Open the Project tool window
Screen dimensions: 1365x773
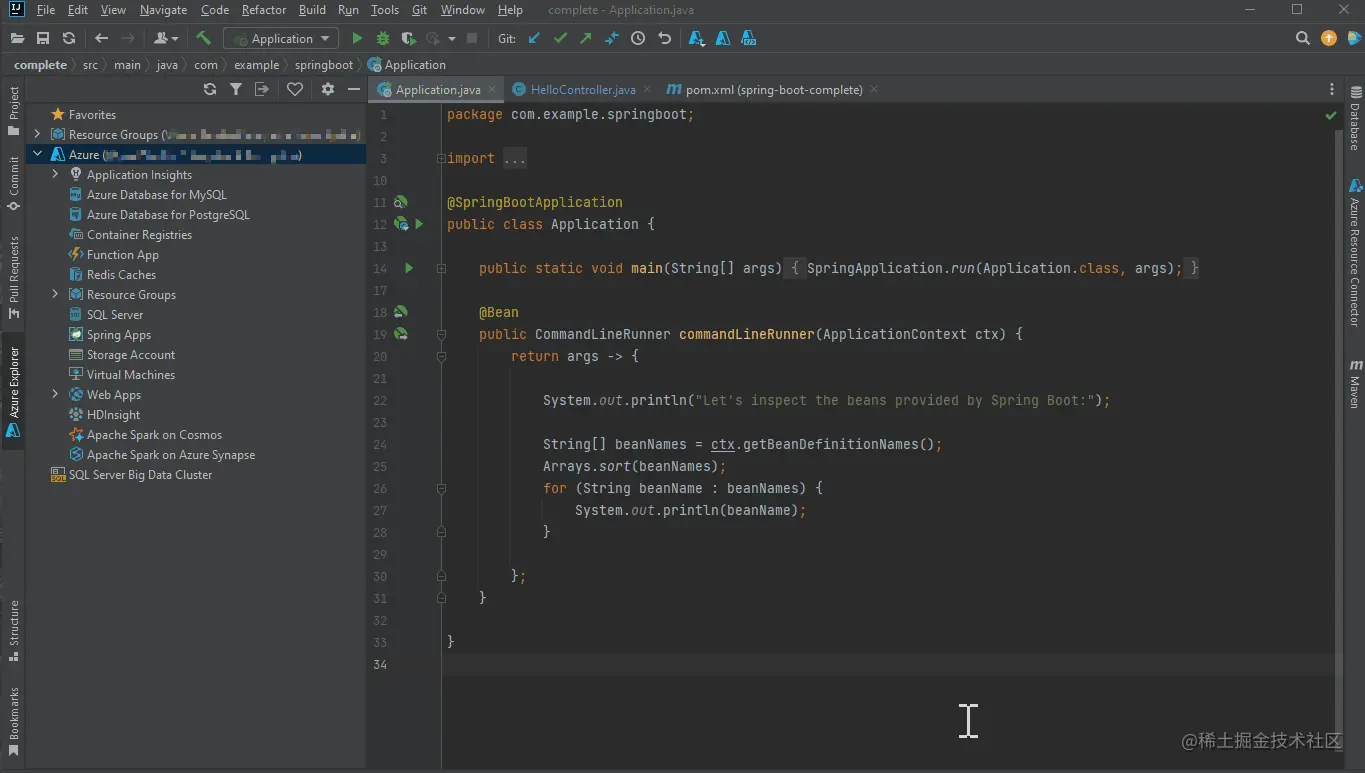(x=14, y=110)
